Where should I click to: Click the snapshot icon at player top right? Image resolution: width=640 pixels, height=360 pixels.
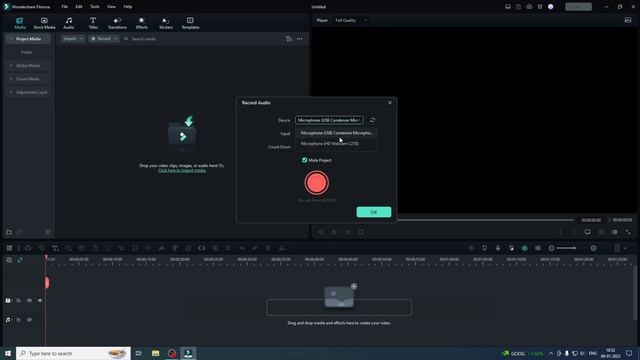628,20
